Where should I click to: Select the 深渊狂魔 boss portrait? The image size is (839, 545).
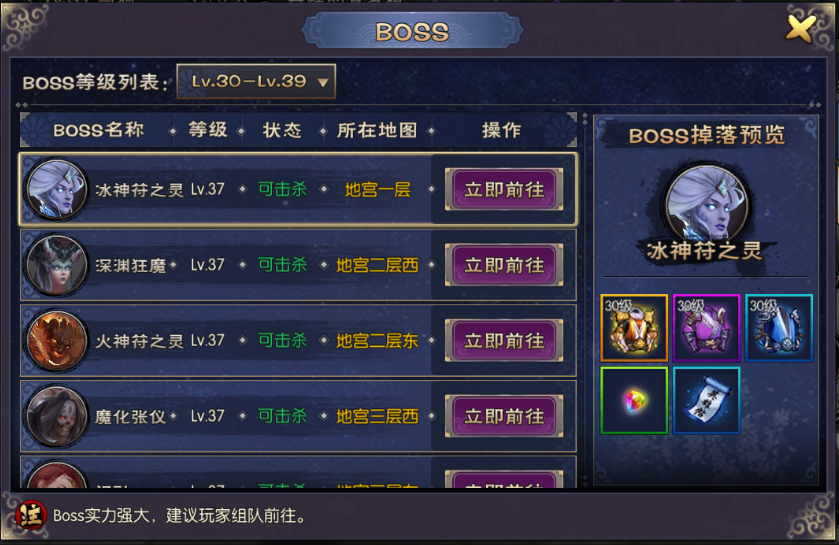[x=57, y=265]
